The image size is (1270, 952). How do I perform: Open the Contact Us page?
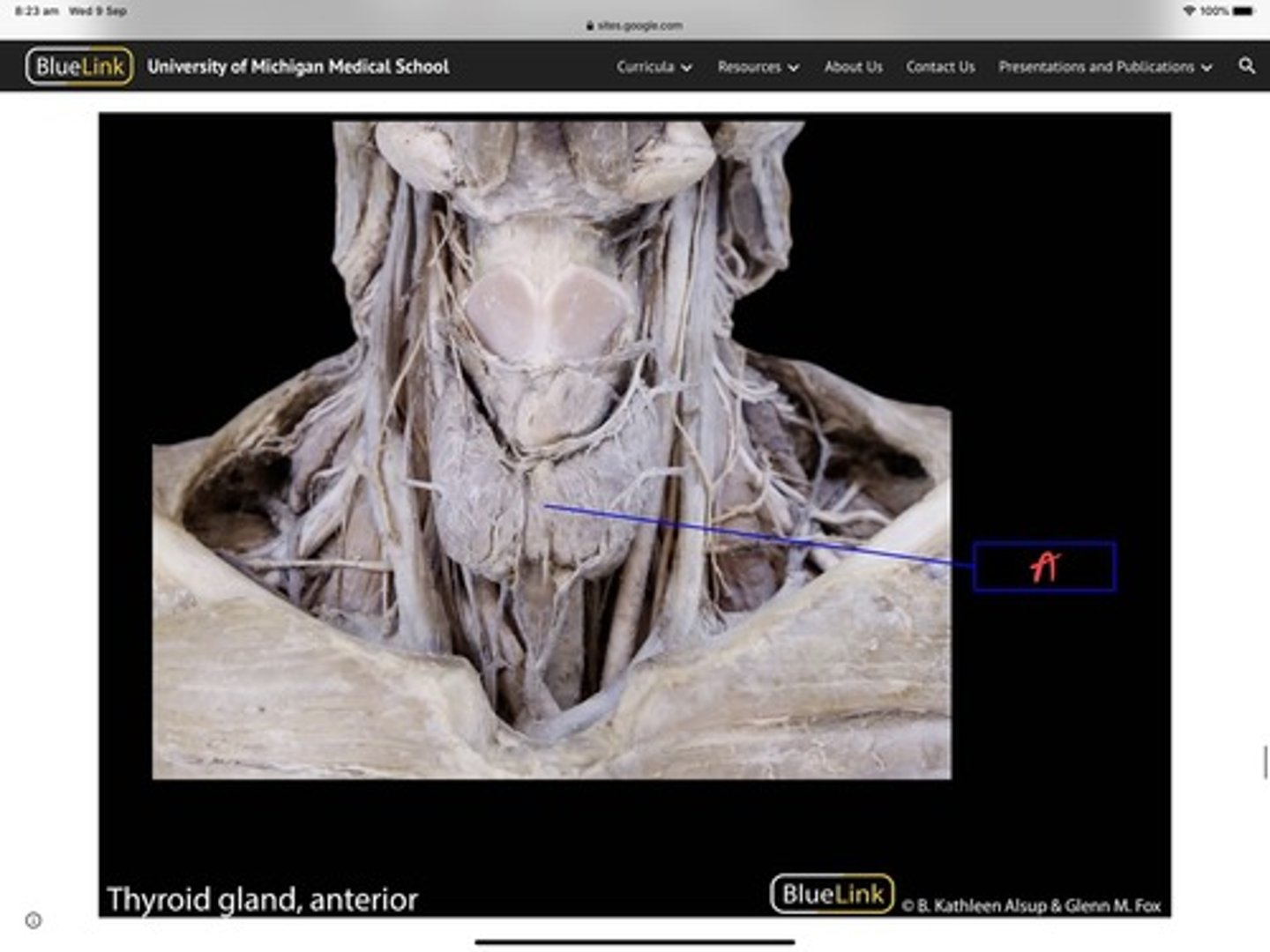click(940, 67)
